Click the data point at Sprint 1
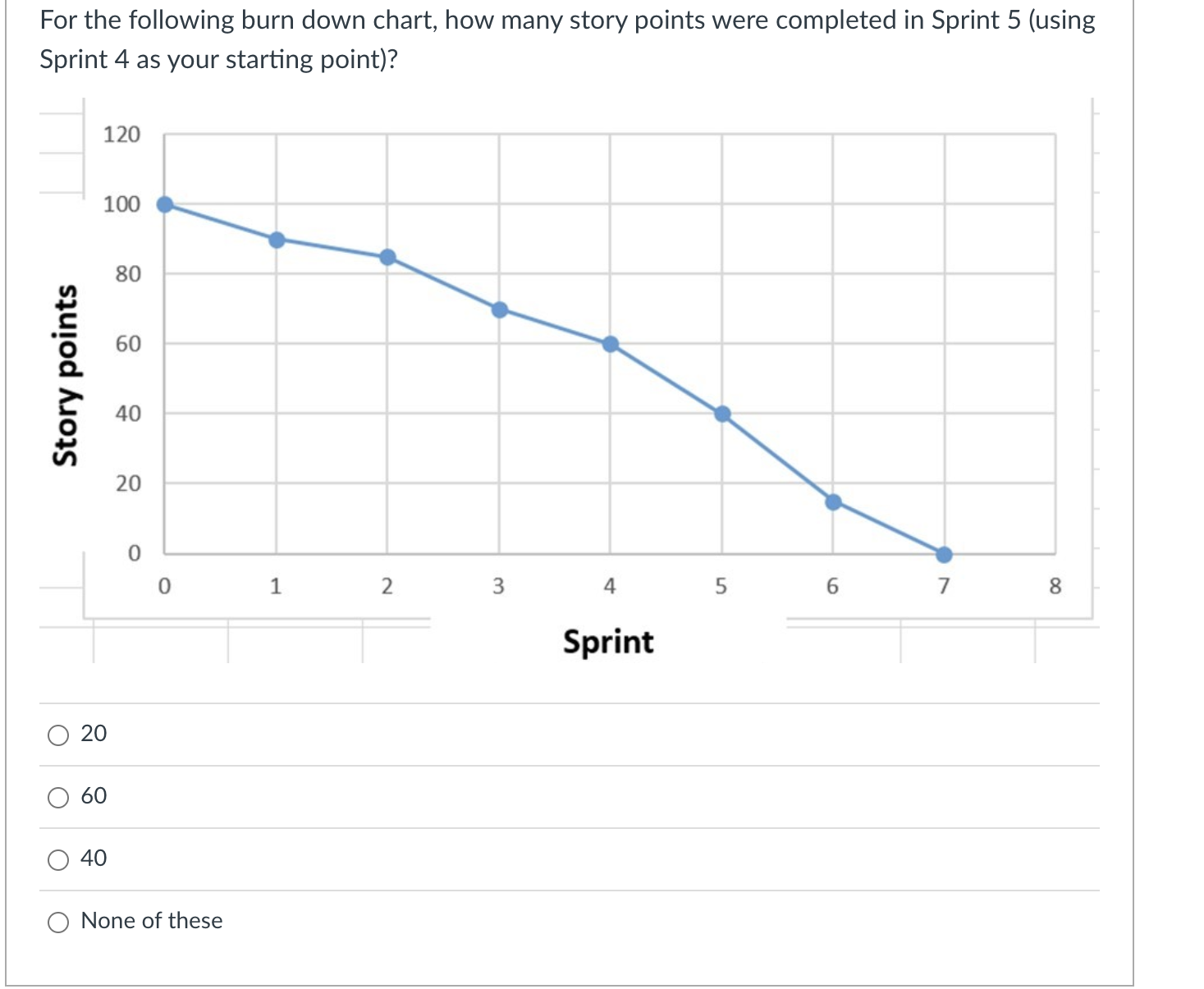This screenshot has height=989, width=1204. 277,239
